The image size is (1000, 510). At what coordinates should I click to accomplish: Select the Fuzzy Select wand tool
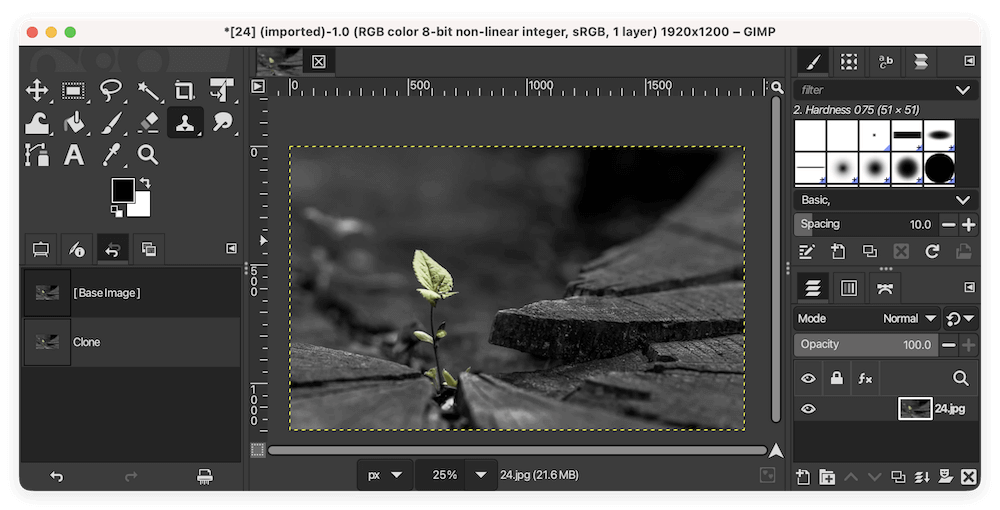pyautogui.click(x=148, y=91)
